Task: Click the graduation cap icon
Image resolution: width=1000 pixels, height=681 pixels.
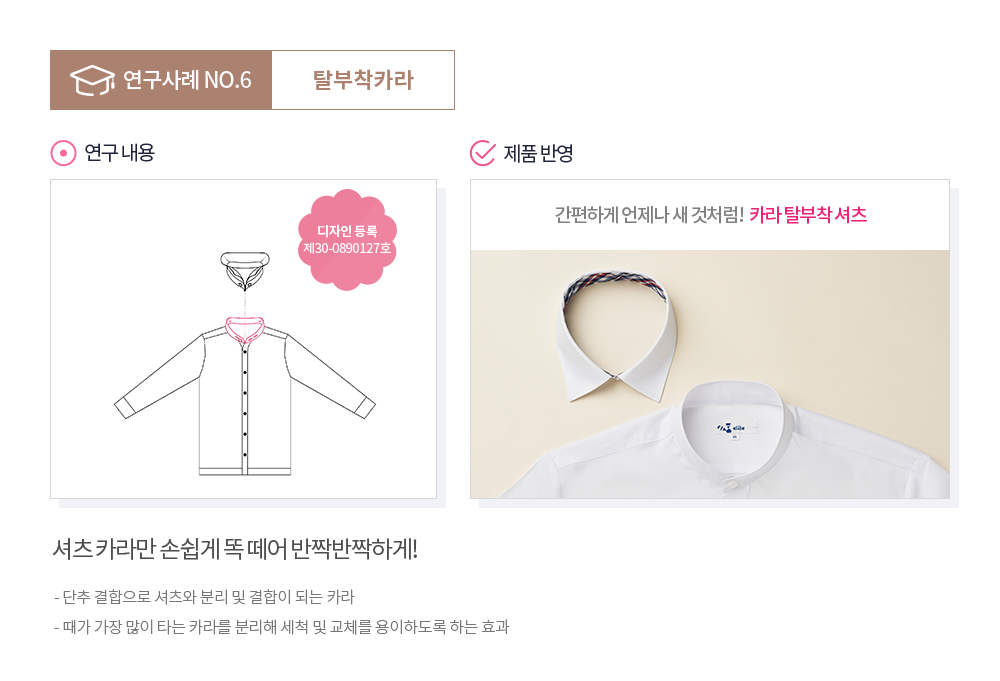Action: pyautogui.click(x=92, y=80)
